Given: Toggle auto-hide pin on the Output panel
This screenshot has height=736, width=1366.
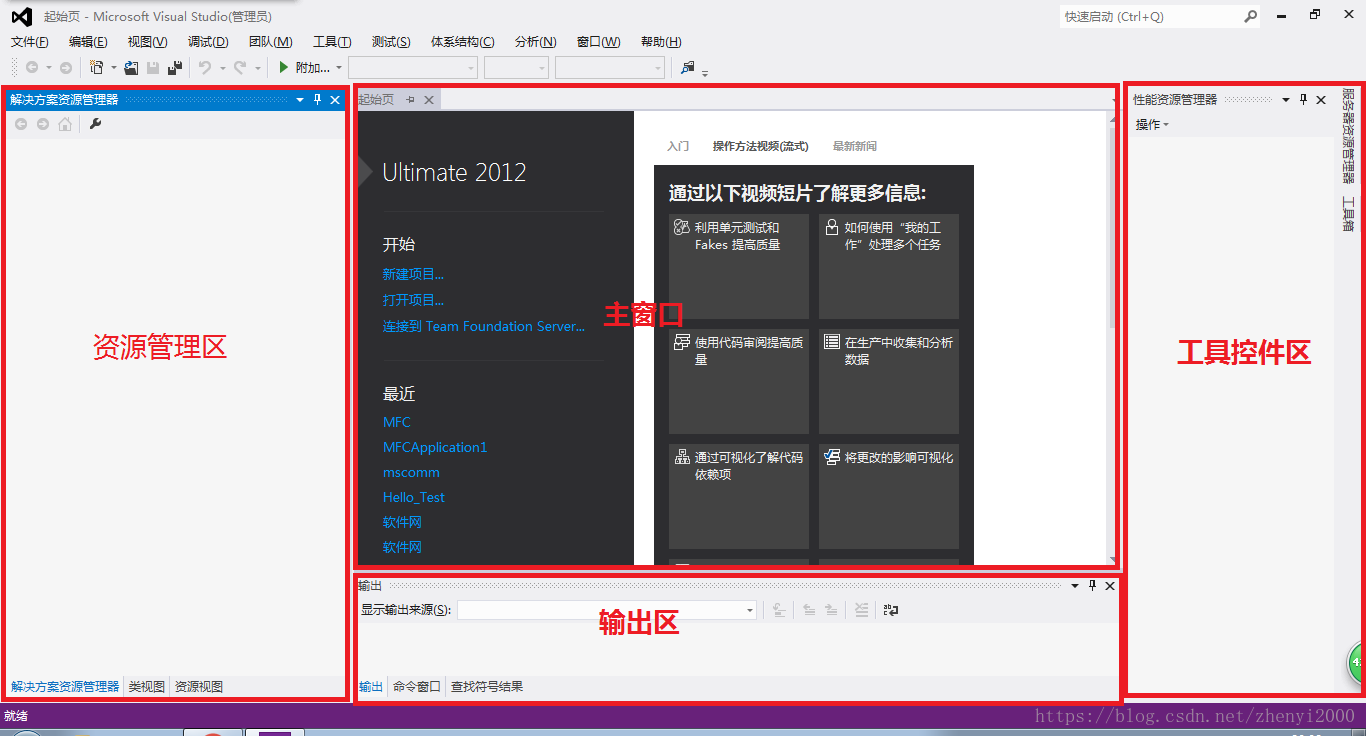Looking at the screenshot, I should pos(1092,585).
